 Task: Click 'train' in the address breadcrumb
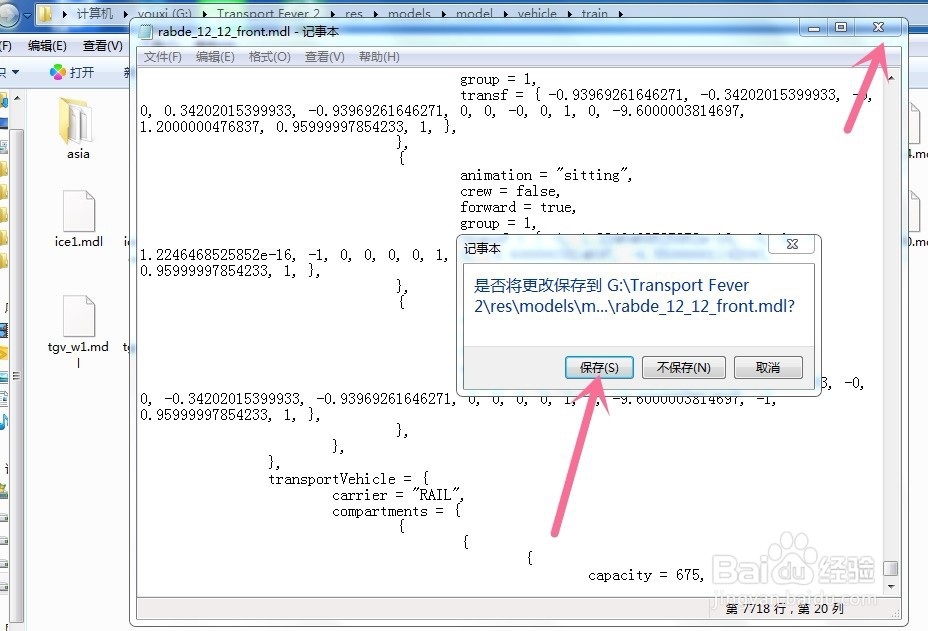594,13
